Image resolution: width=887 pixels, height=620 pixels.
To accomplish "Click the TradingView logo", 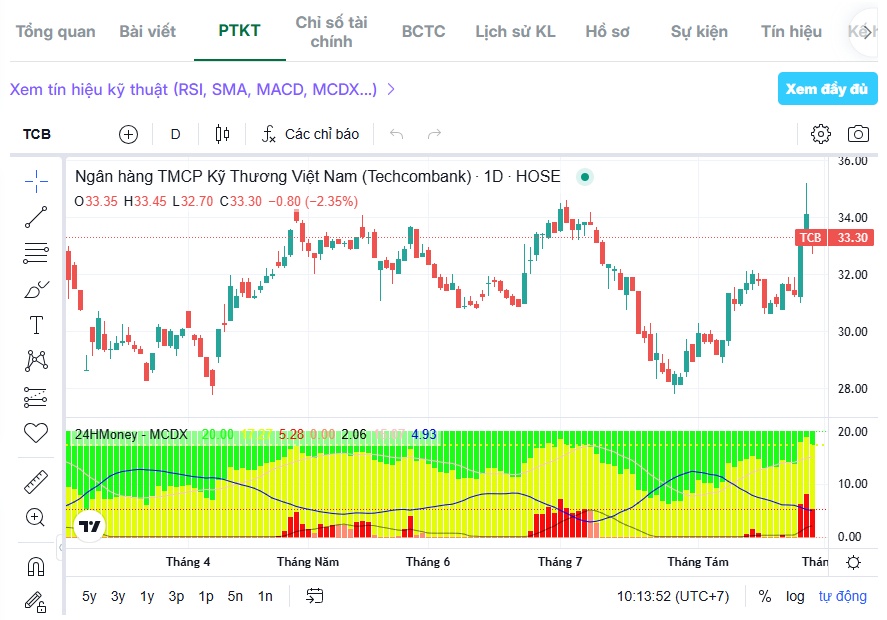I will point(89,527).
